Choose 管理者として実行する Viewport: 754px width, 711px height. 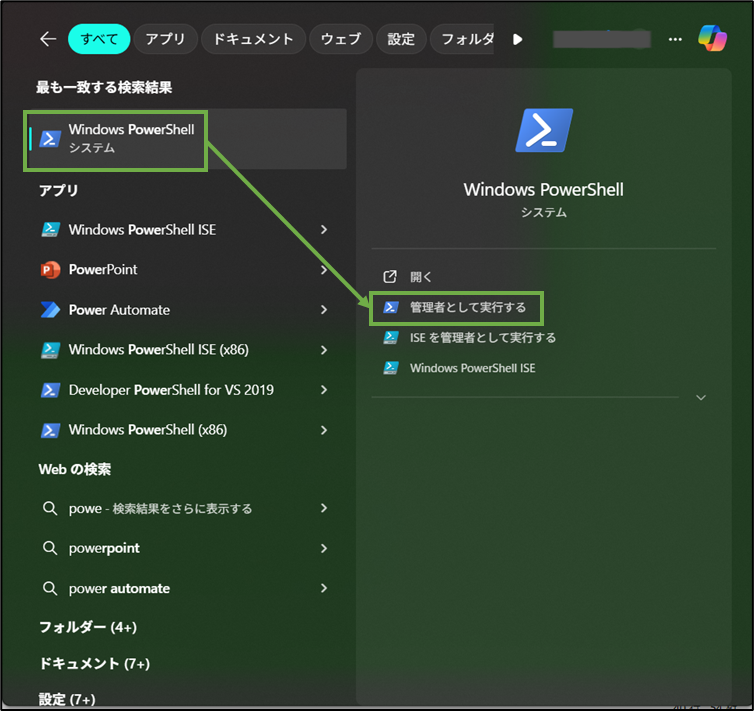(x=468, y=307)
